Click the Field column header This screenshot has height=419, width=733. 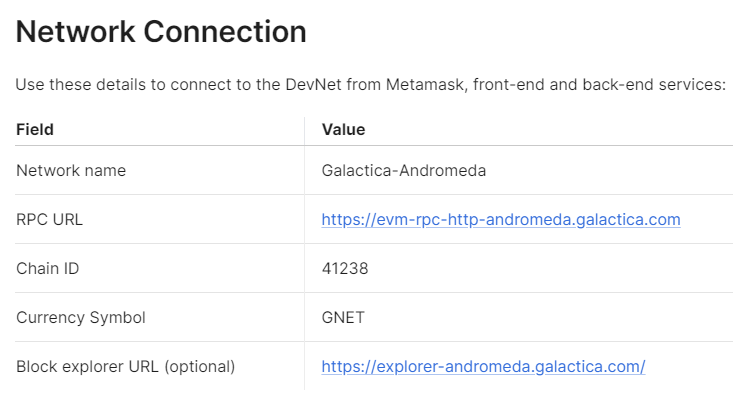(x=35, y=130)
